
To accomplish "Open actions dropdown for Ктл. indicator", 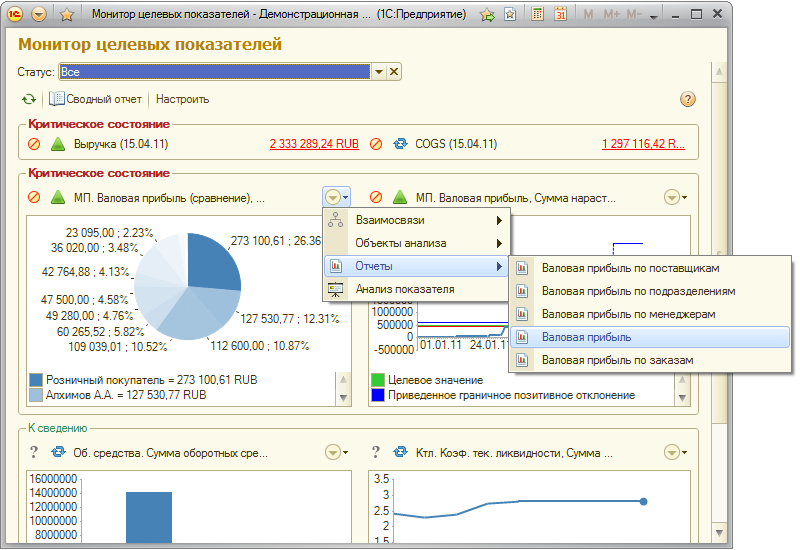I will coord(676,452).
